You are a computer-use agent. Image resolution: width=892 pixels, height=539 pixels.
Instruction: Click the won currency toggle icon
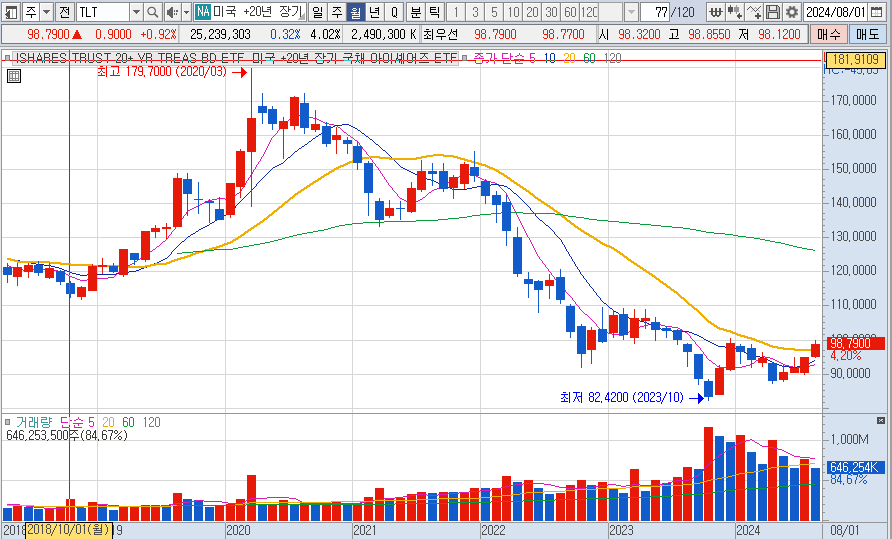pyautogui.click(x=716, y=12)
